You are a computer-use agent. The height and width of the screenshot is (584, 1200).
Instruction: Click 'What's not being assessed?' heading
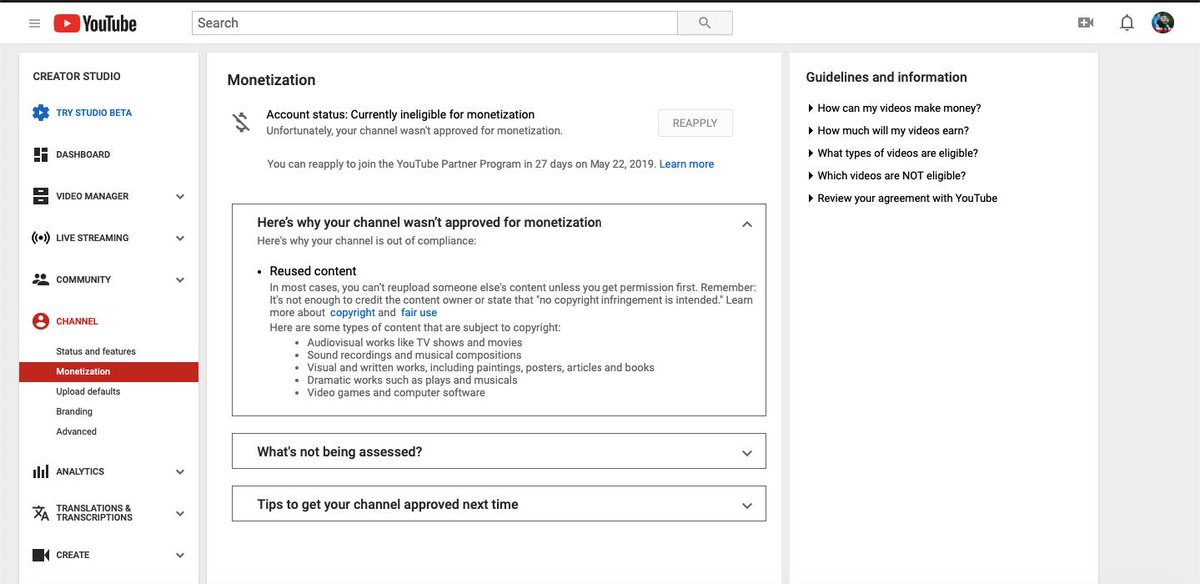(x=340, y=452)
